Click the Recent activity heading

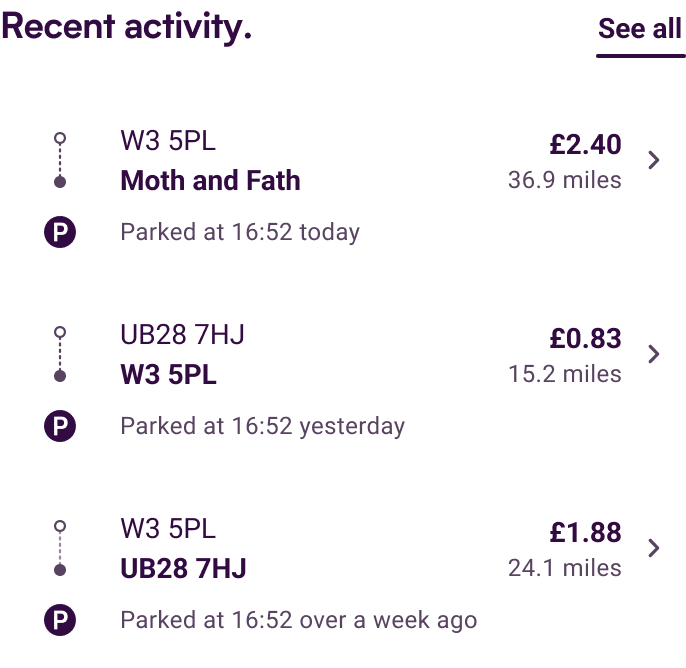pos(126,28)
